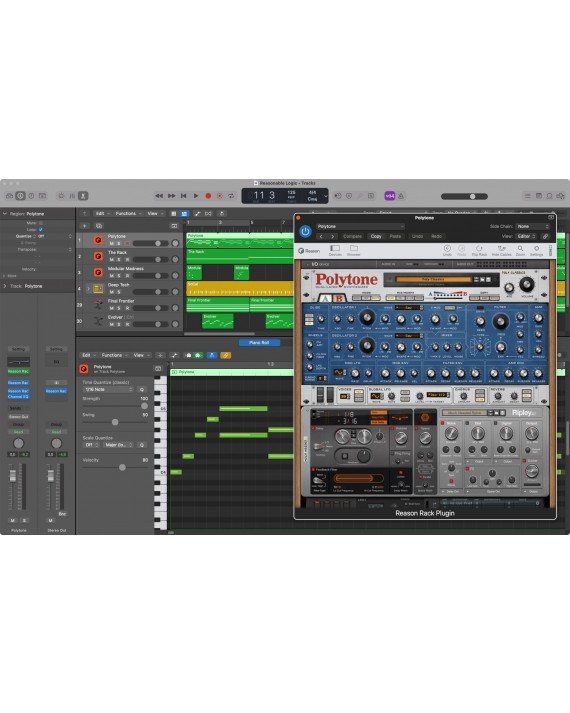Mute the Deep Tech track
This screenshot has width=570, height=713.
(112, 292)
